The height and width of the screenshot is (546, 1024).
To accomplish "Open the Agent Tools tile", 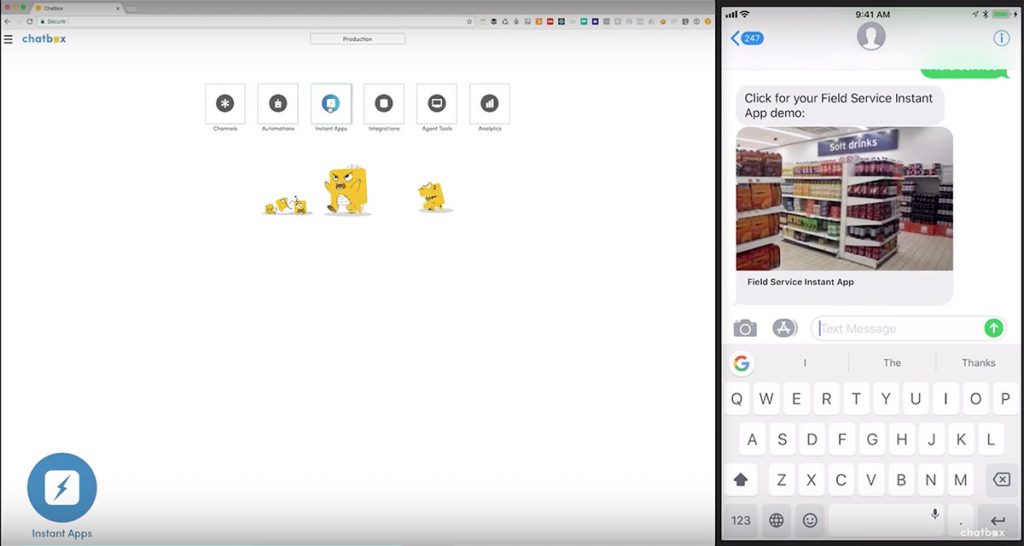I will [436, 103].
